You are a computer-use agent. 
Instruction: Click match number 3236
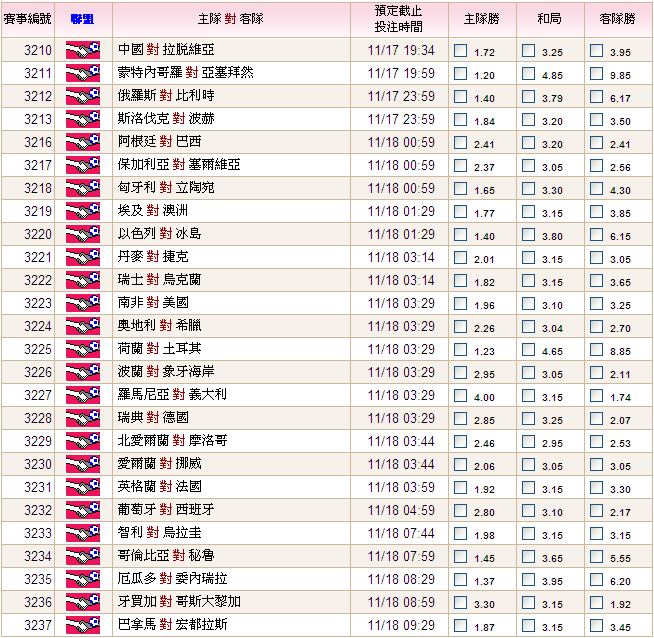(38, 602)
